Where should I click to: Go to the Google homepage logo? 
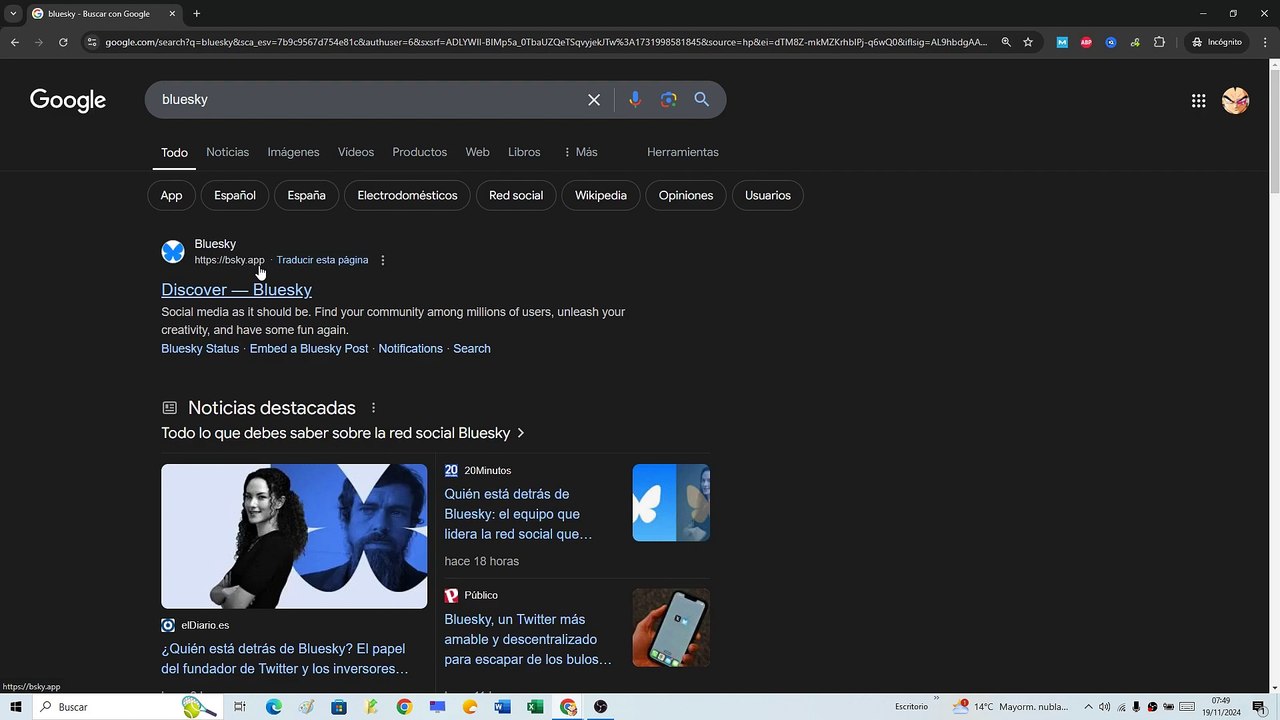(x=68, y=100)
